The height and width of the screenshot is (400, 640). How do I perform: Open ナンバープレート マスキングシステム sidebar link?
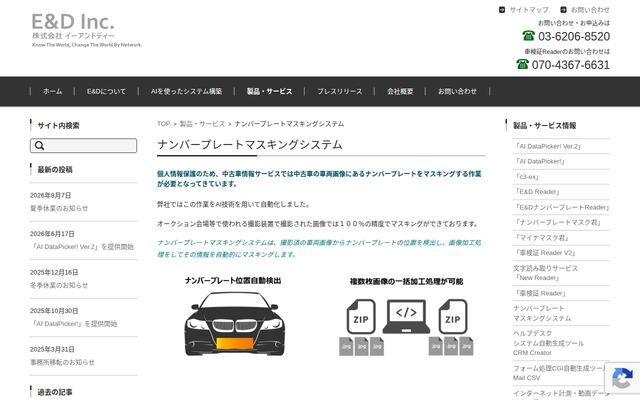[x=542, y=313]
